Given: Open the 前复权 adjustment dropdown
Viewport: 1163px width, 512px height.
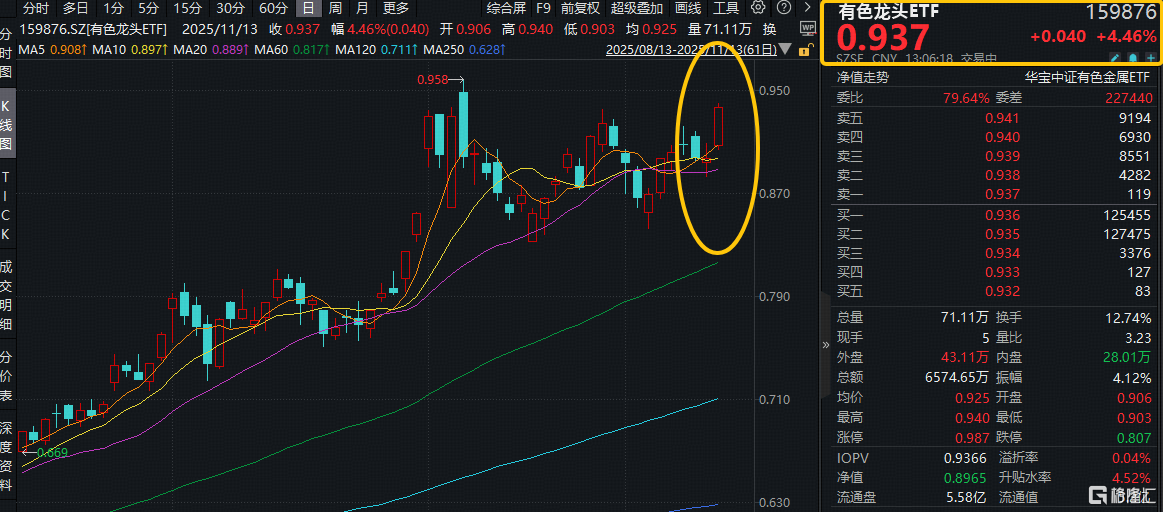Looking at the screenshot, I should [580, 8].
